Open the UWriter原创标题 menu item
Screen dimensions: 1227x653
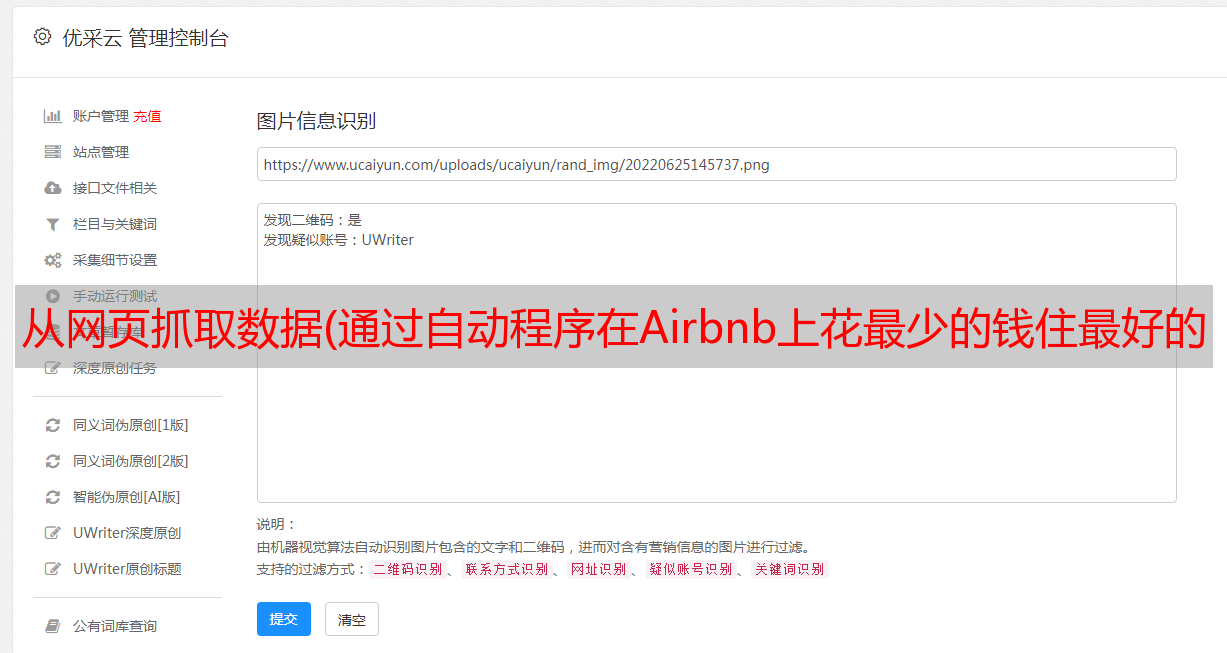click(127, 569)
